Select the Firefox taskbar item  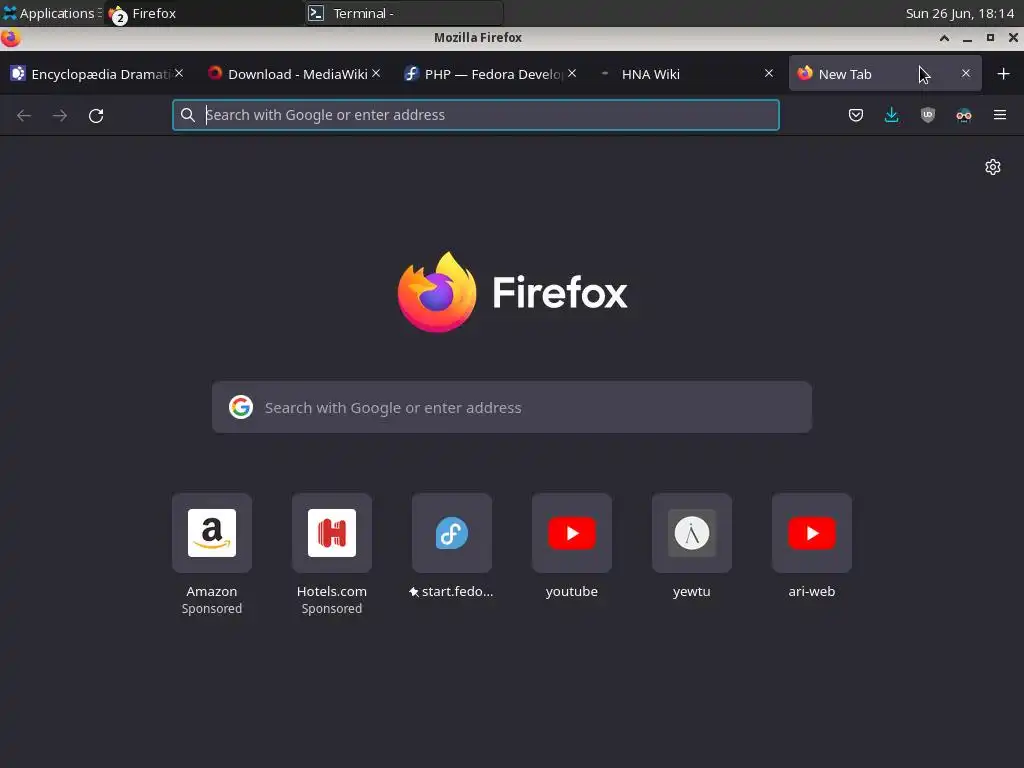click(204, 13)
